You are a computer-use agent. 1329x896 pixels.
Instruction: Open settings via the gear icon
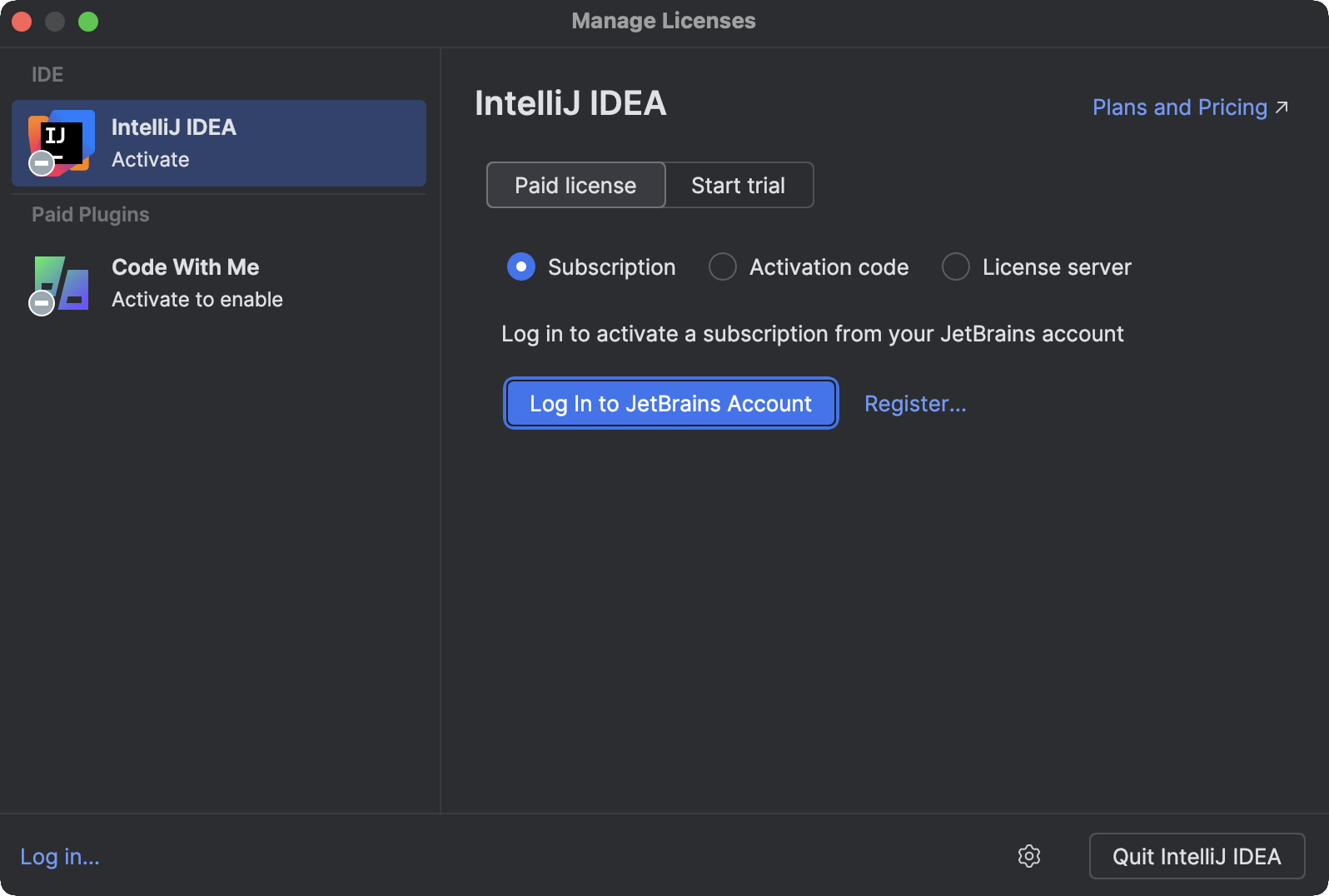[1029, 856]
